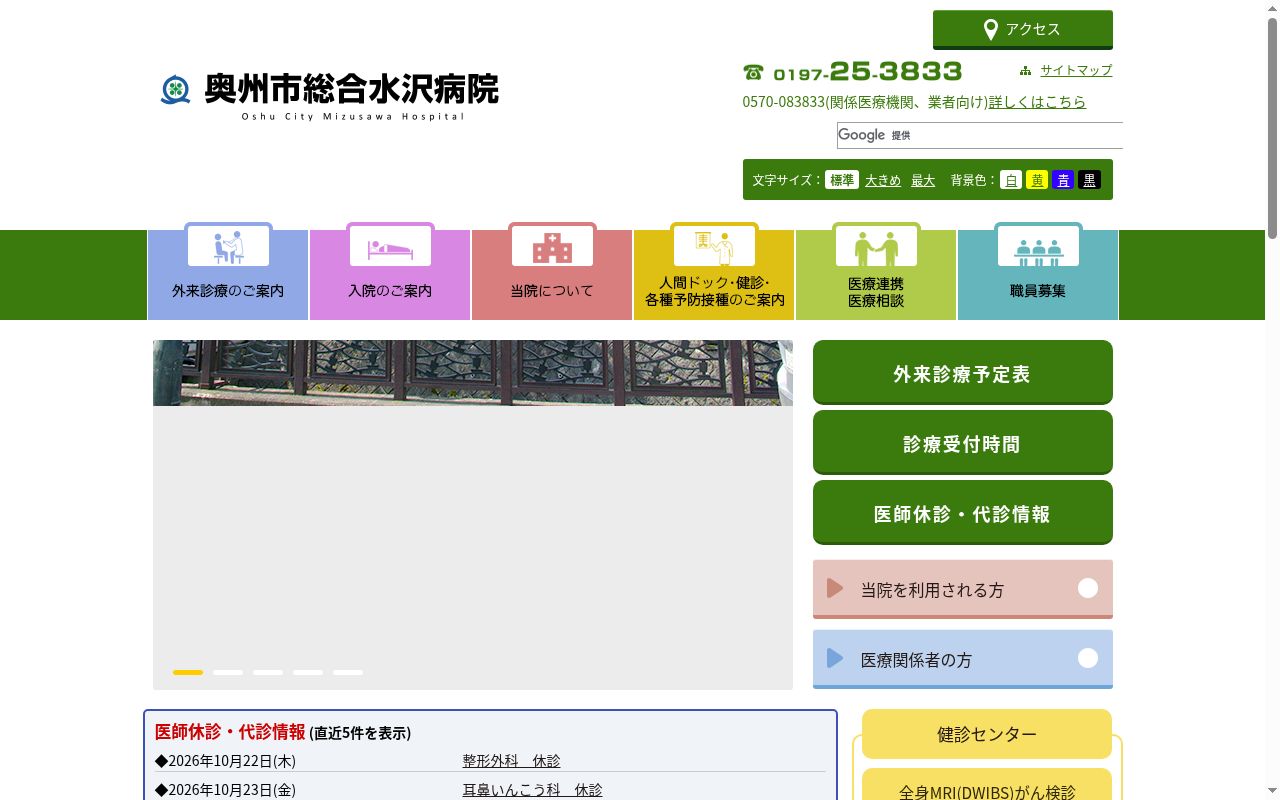Click the 外来診療予定表 button
Image resolution: width=1280 pixels, height=800 pixels.
[963, 373]
